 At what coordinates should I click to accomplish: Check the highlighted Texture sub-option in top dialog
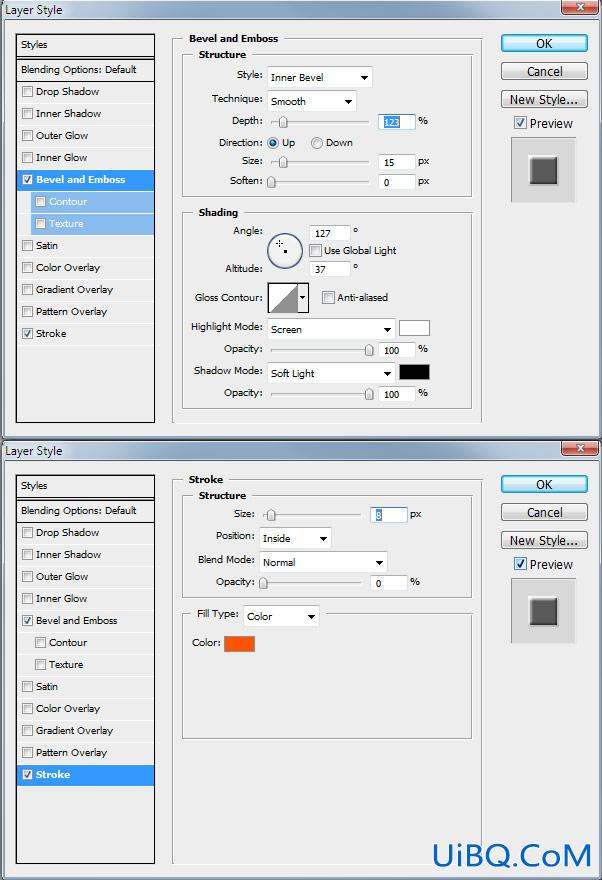coord(40,223)
